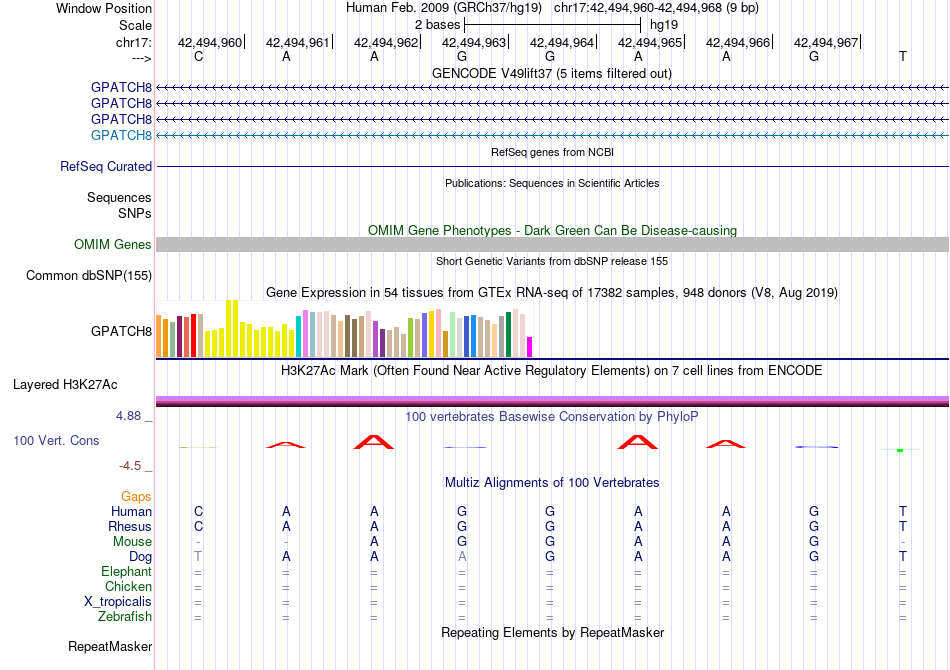Click the first GPATCH8 GENCODE track label
950x670 pixels.
point(121,87)
